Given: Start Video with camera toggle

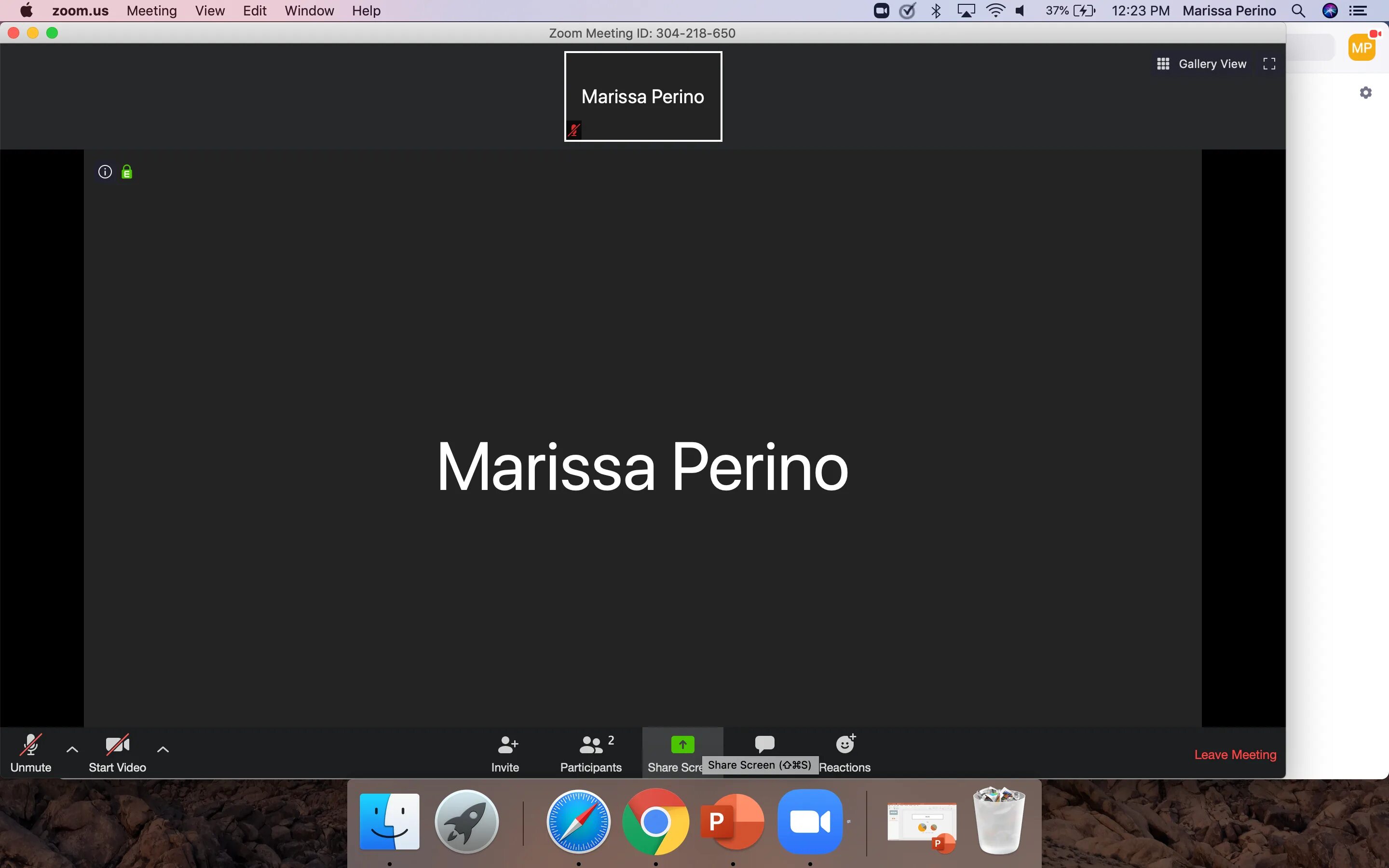Looking at the screenshot, I should pos(117,753).
